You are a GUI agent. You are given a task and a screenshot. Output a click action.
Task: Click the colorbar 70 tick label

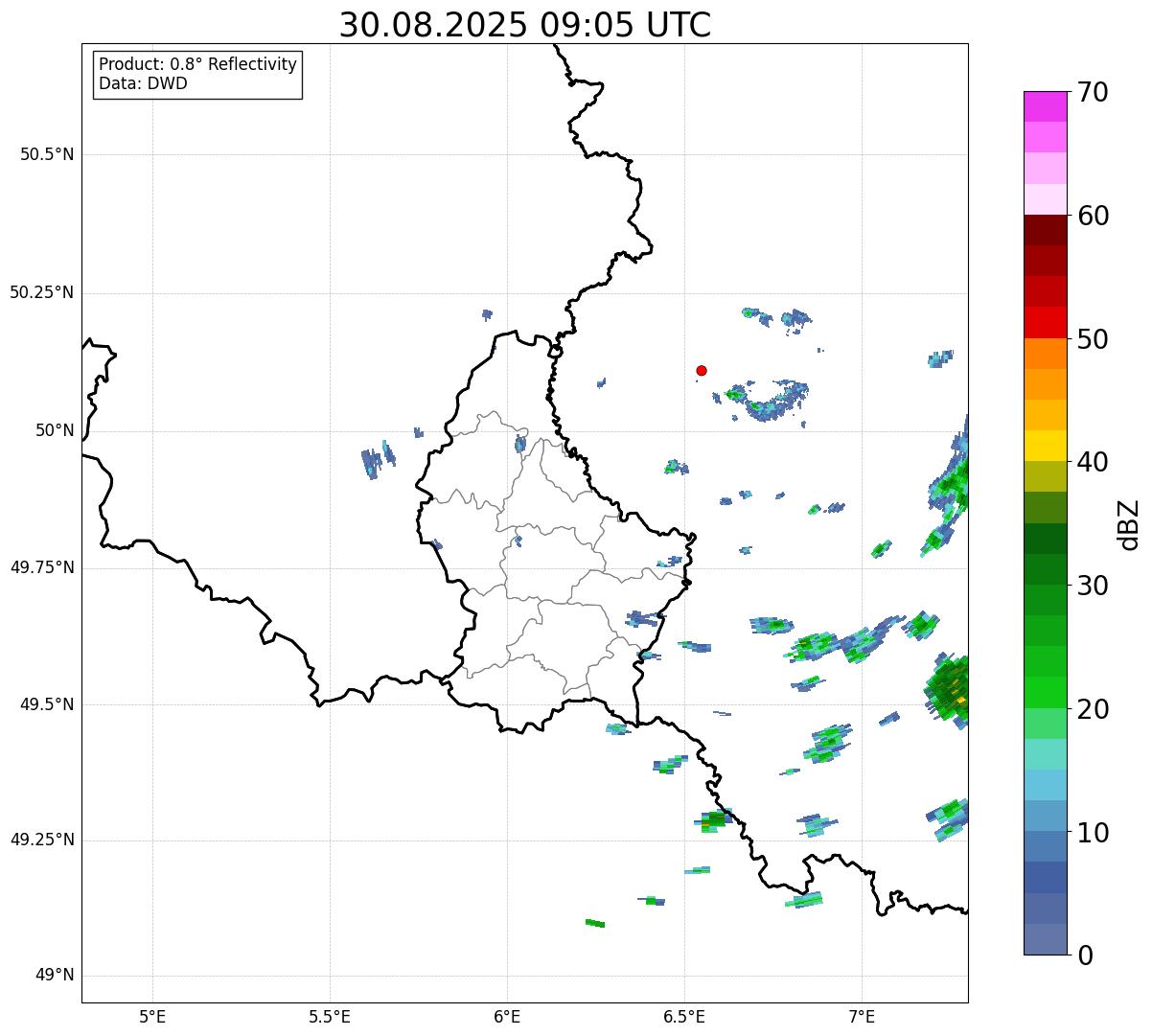pos(1093,92)
